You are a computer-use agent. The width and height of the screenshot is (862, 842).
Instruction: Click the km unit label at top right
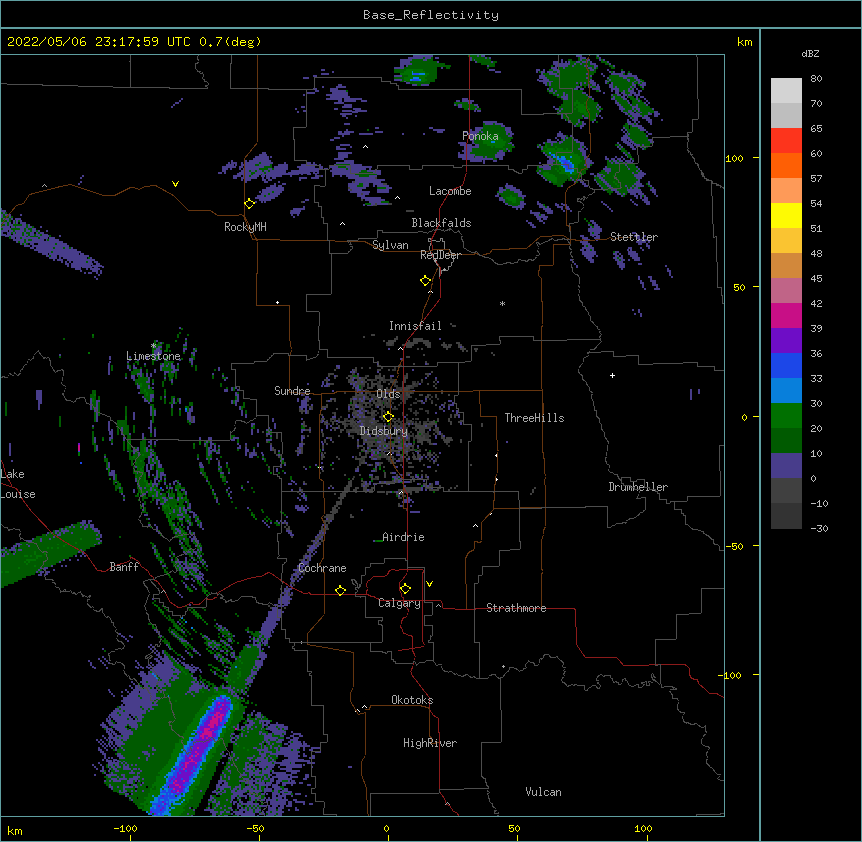(x=745, y=42)
